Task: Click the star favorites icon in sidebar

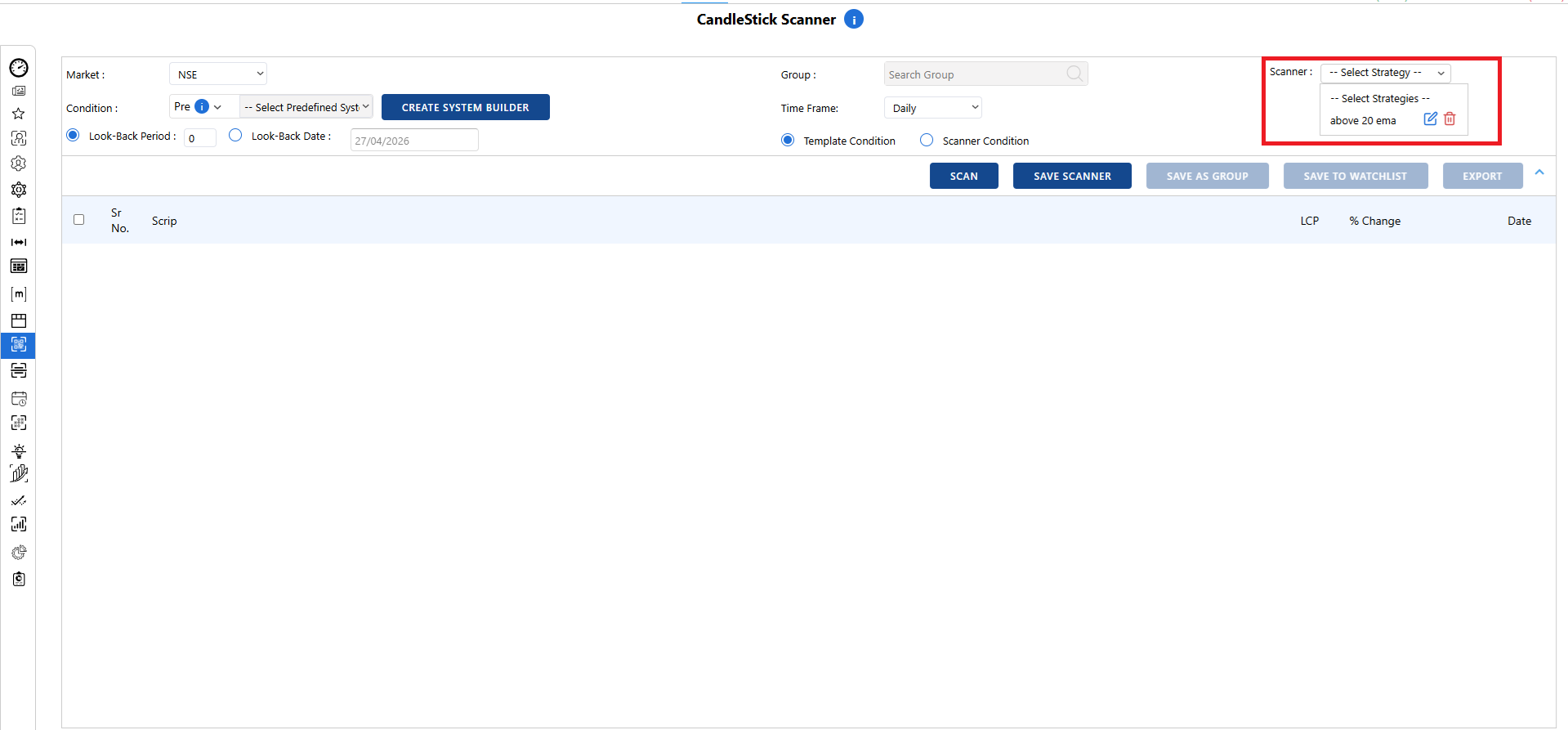Action: (x=19, y=114)
